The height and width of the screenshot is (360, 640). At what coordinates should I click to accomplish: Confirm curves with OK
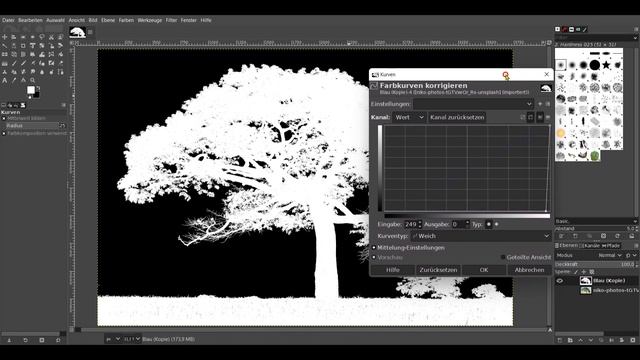coord(484,270)
